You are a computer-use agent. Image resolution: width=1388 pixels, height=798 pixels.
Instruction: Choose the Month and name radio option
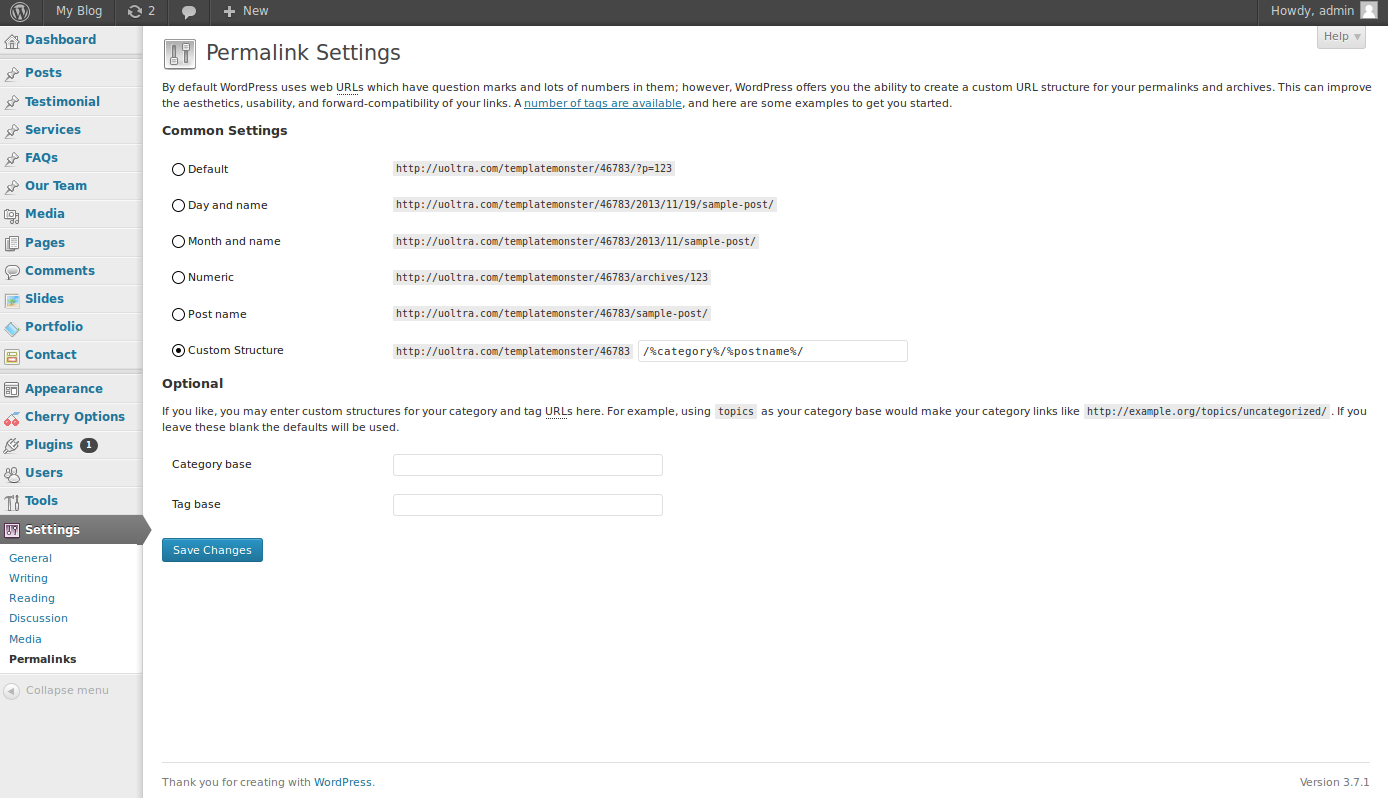click(179, 242)
